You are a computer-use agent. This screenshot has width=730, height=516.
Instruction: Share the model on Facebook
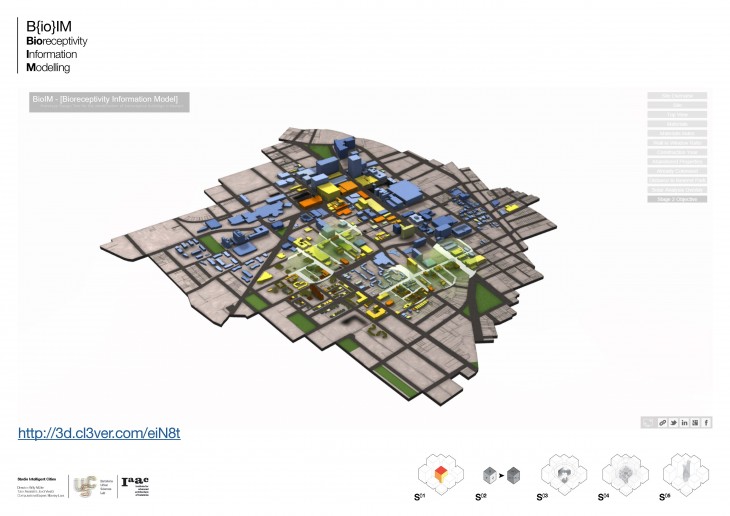[x=707, y=423]
